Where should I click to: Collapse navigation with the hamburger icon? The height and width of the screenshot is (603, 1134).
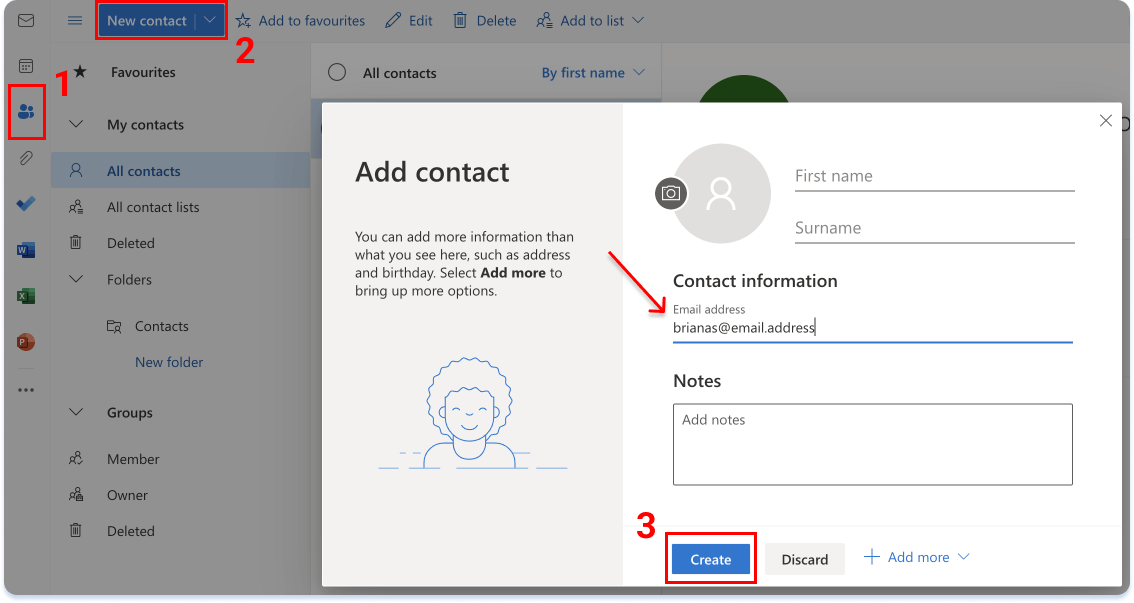74,19
